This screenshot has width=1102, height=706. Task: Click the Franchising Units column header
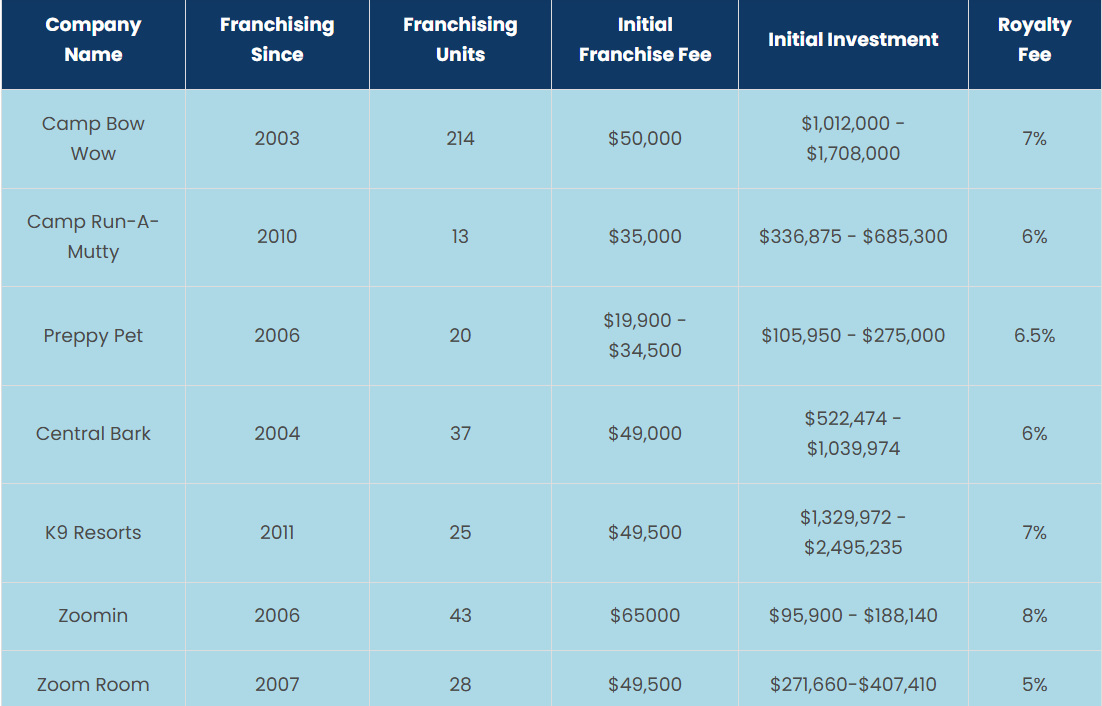tap(460, 40)
